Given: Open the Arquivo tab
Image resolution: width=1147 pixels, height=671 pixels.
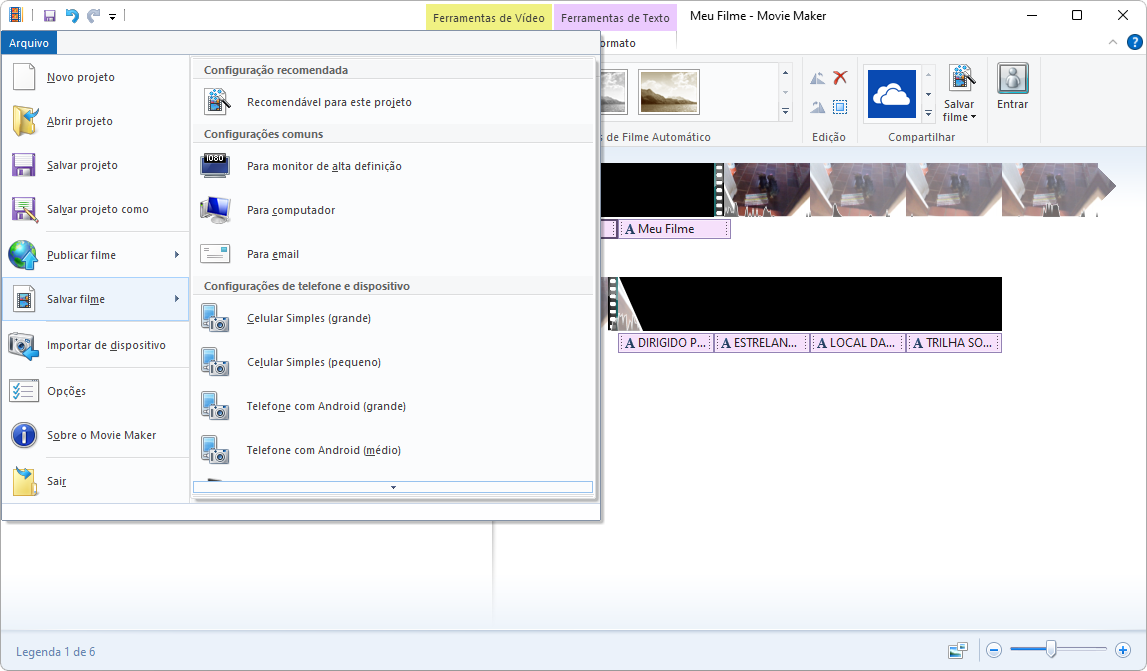Looking at the screenshot, I should (x=29, y=43).
